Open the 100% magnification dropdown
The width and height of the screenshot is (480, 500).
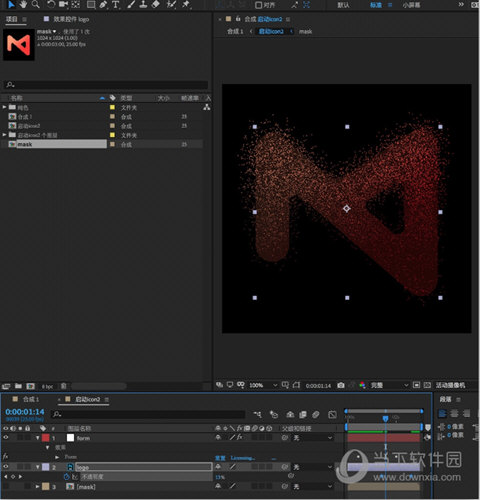pyautogui.click(x=263, y=385)
